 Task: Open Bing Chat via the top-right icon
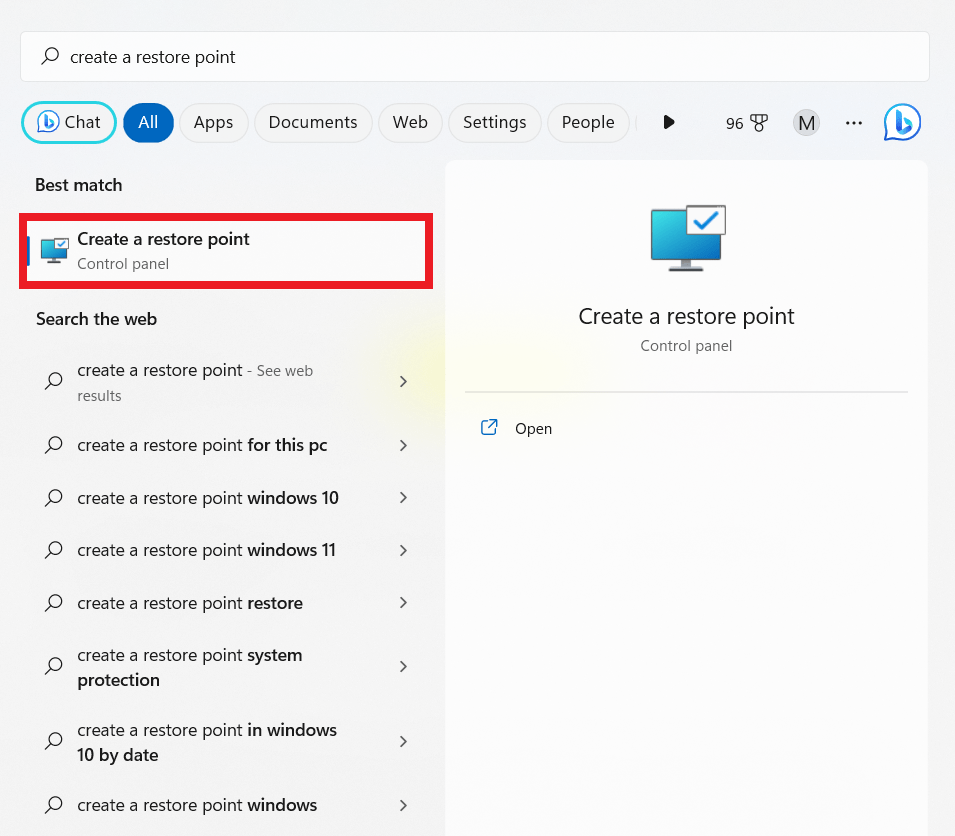[x=901, y=122]
